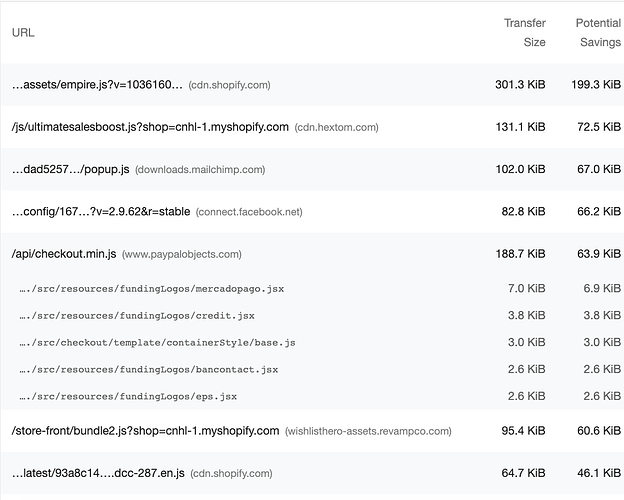
Task: Select the 2.6 KiB bancontact.jsx savings value
Action: pyautogui.click(x=602, y=369)
